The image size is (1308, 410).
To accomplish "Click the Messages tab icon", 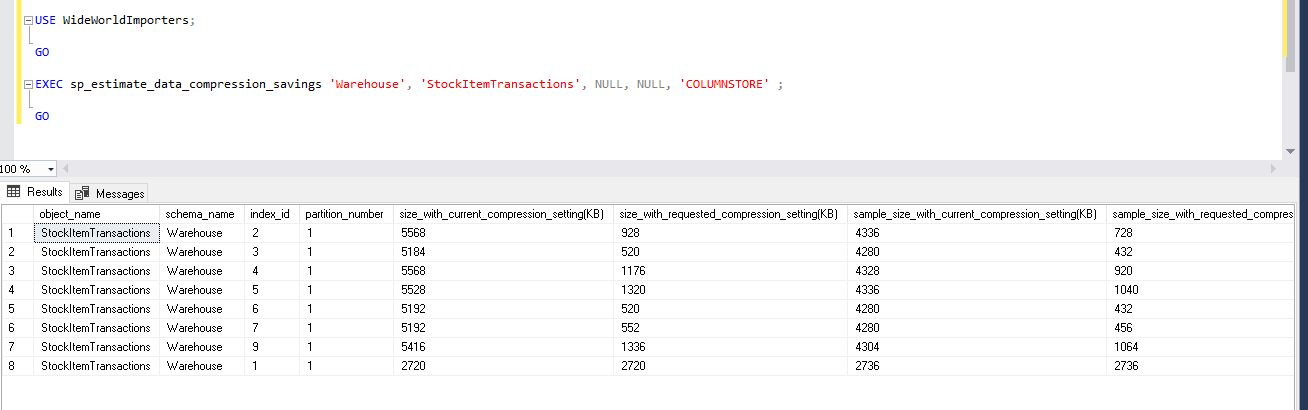I will click(x=82, y=193).
